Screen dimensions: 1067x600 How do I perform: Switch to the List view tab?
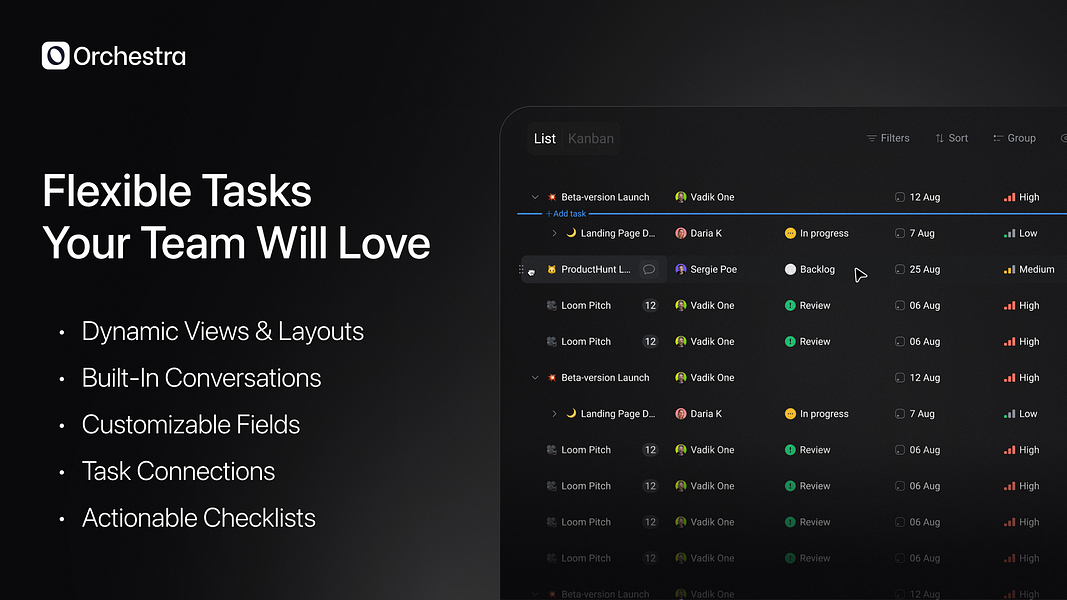click(544, 139)
